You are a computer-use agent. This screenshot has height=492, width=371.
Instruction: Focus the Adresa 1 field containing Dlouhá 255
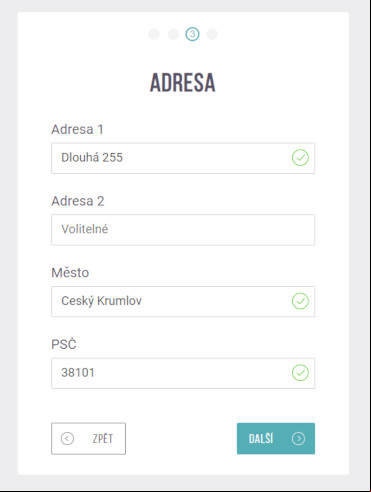pos(183,158)
